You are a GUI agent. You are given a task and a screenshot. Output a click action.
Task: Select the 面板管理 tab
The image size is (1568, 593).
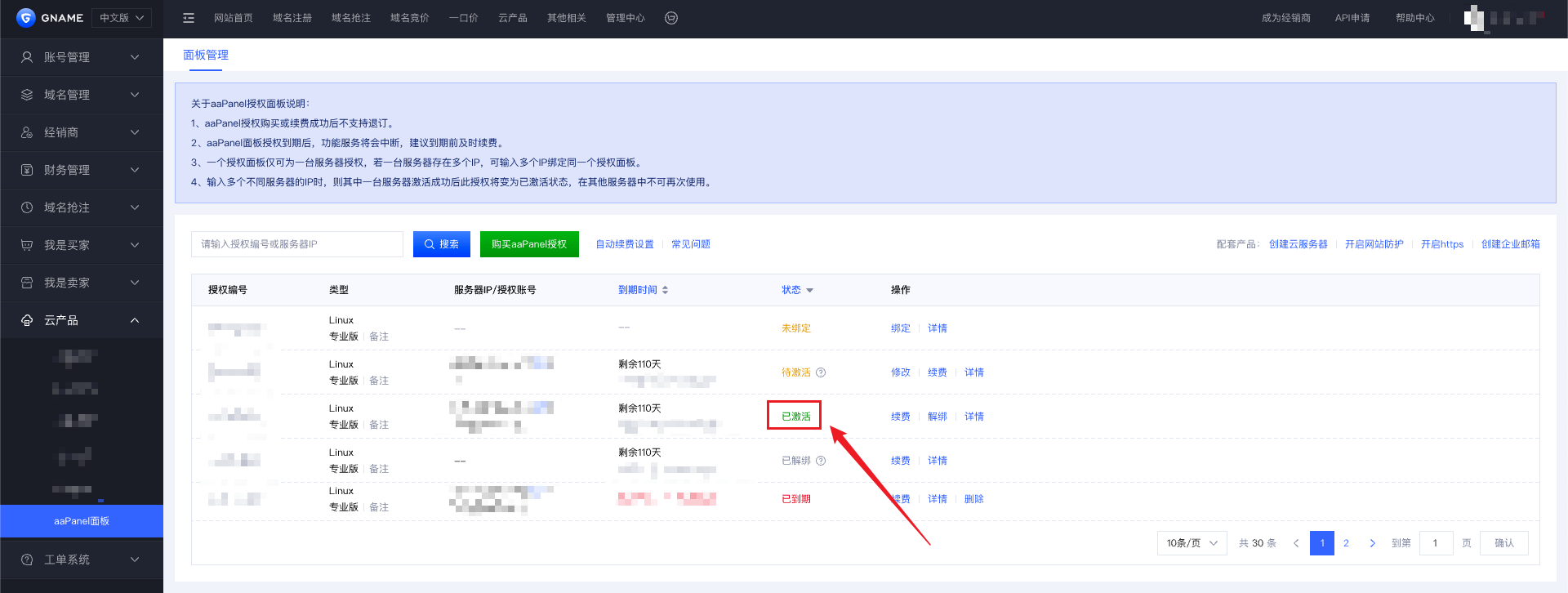[206, 55]
